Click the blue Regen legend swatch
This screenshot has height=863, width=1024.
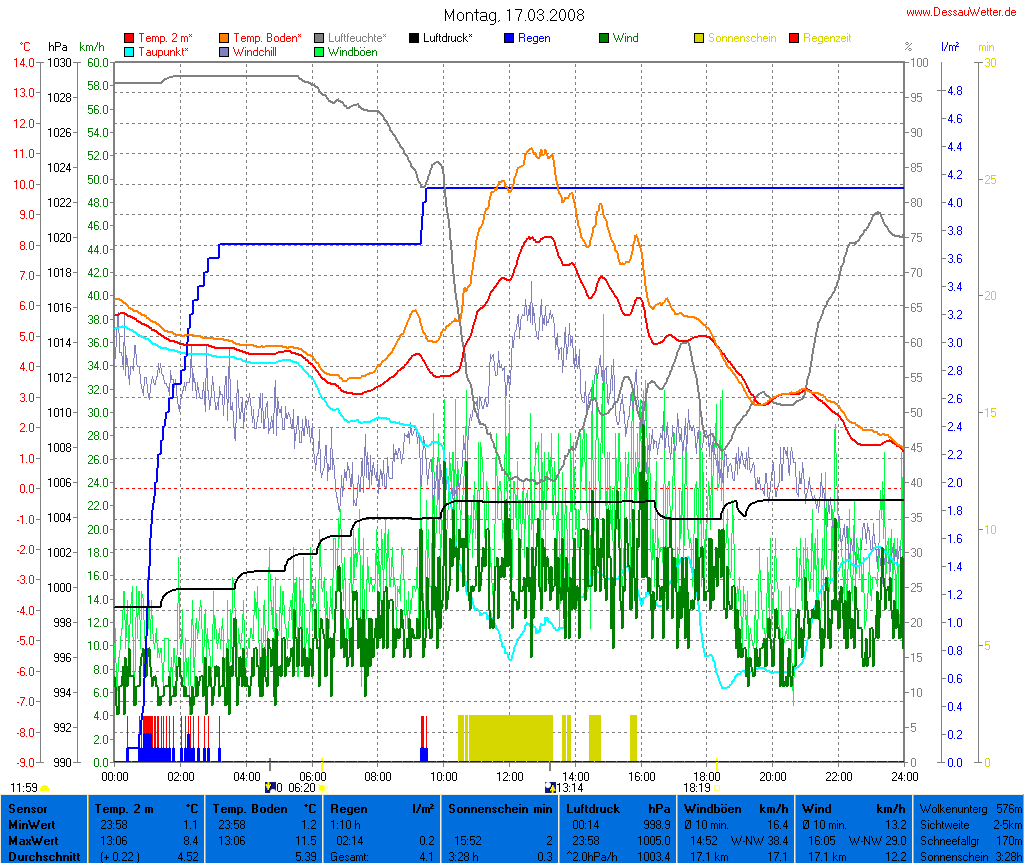coord(509,38)
